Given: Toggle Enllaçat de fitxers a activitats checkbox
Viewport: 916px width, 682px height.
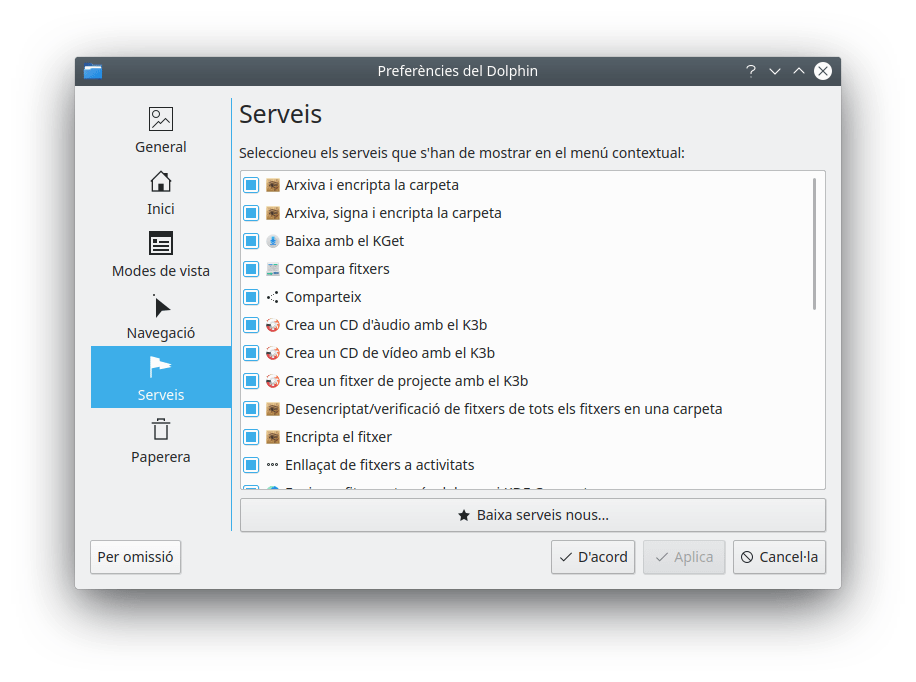Looking at the screenshot, I should pyautogui.click(x=251, y=465).
